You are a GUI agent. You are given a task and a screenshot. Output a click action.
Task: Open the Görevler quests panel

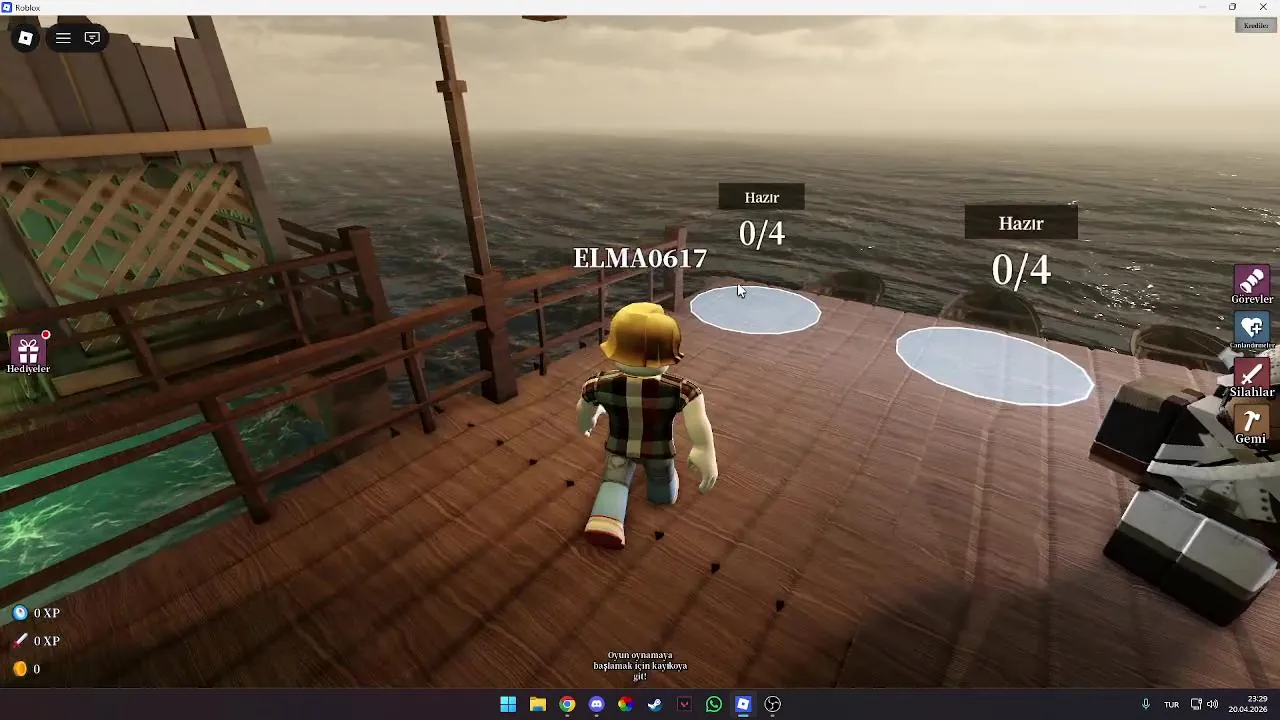pos(1251,283)
